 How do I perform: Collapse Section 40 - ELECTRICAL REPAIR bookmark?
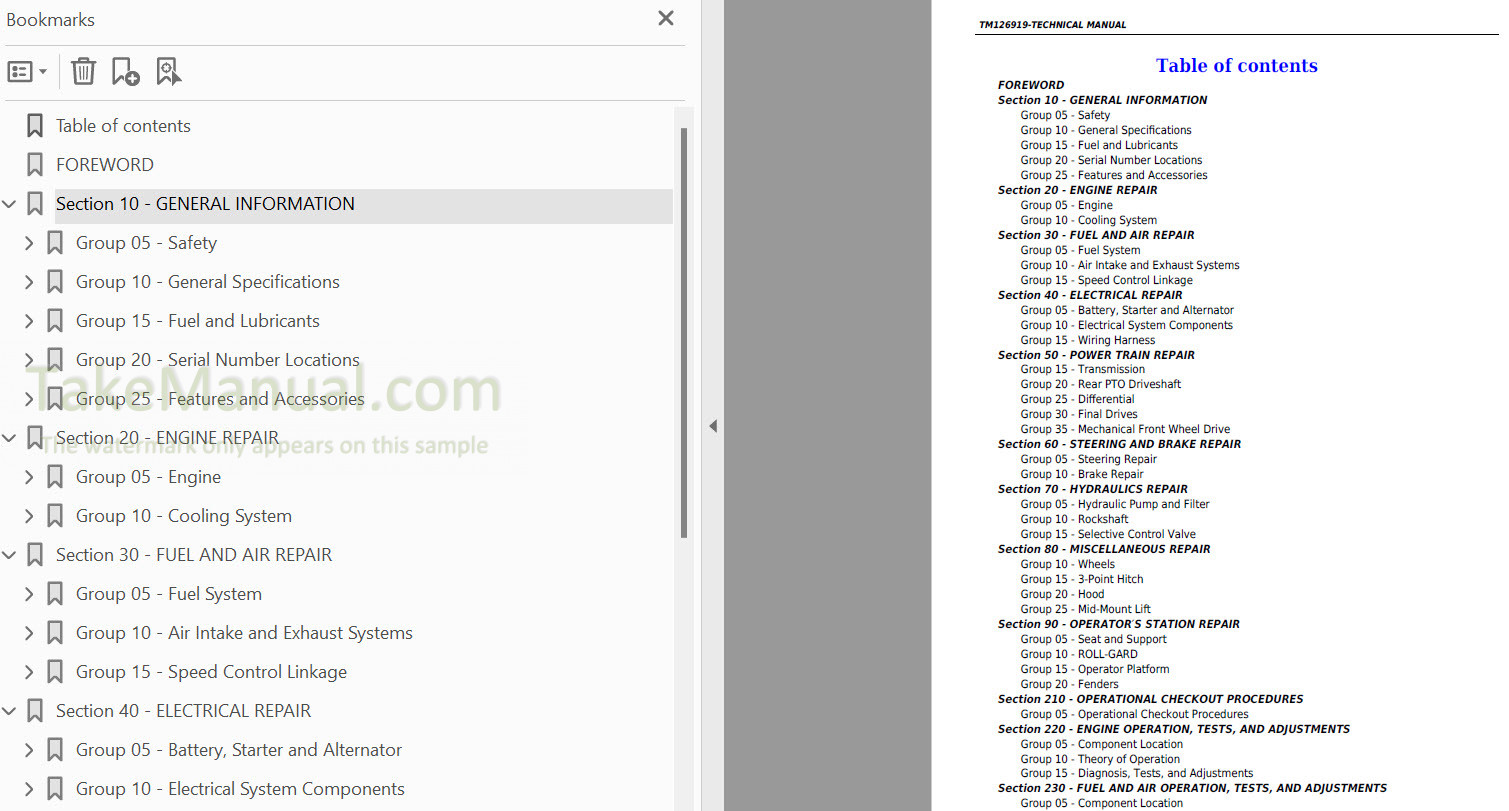pyautogui.click(x=10, y=711)
